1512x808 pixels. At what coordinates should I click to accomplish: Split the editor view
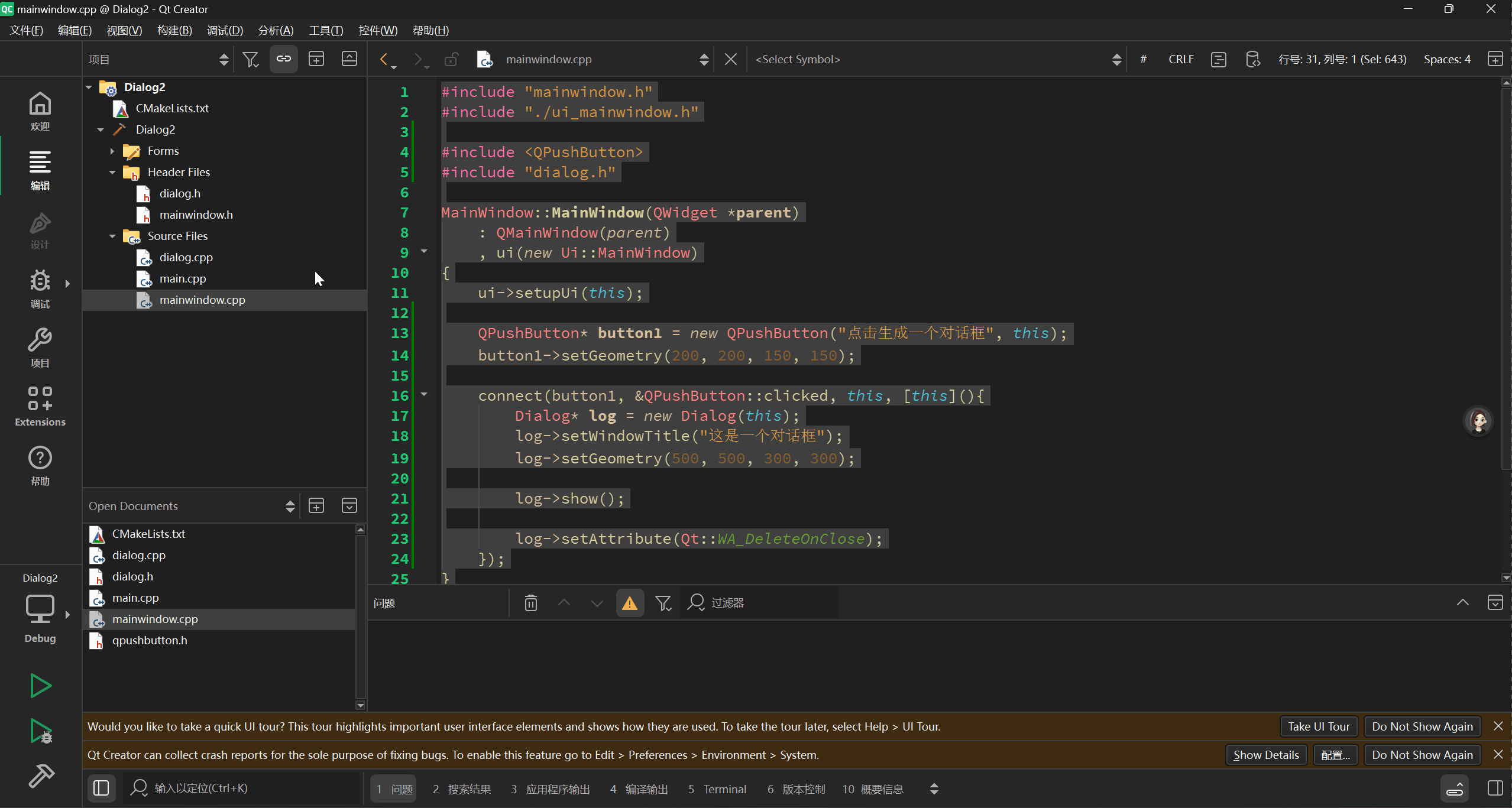click(1495, 59)
